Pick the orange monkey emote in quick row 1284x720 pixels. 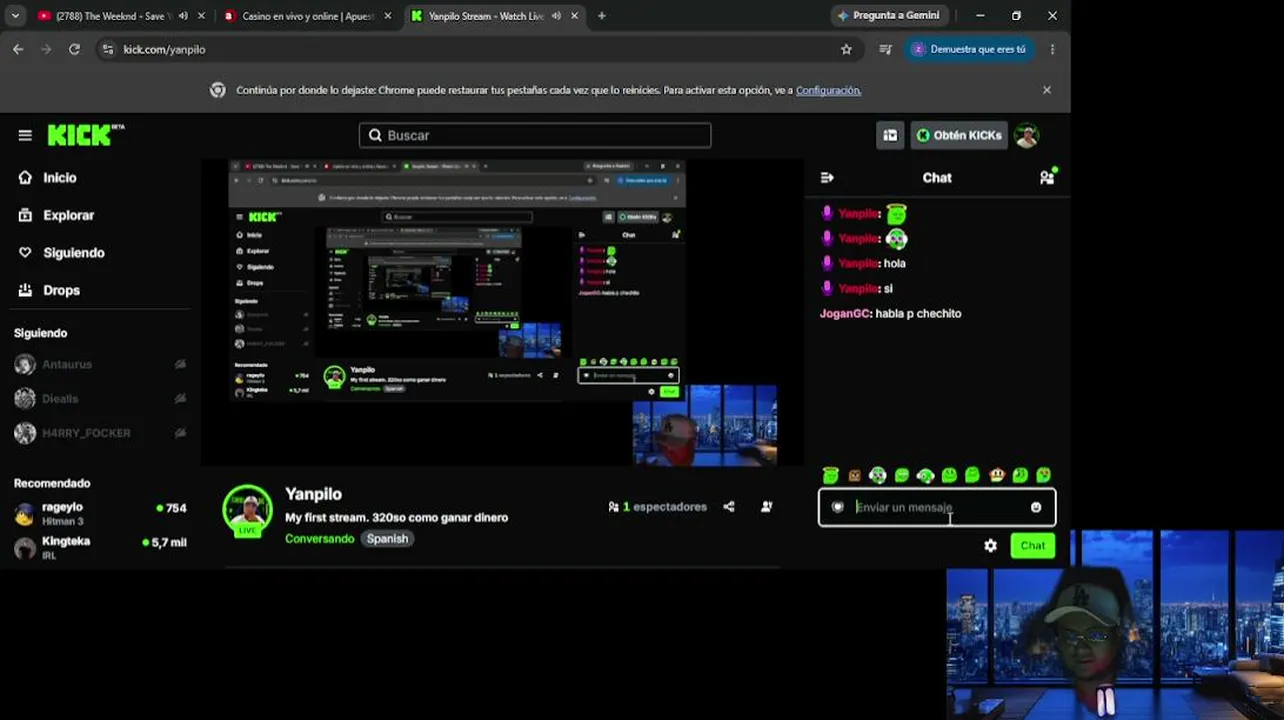point(996,475)
